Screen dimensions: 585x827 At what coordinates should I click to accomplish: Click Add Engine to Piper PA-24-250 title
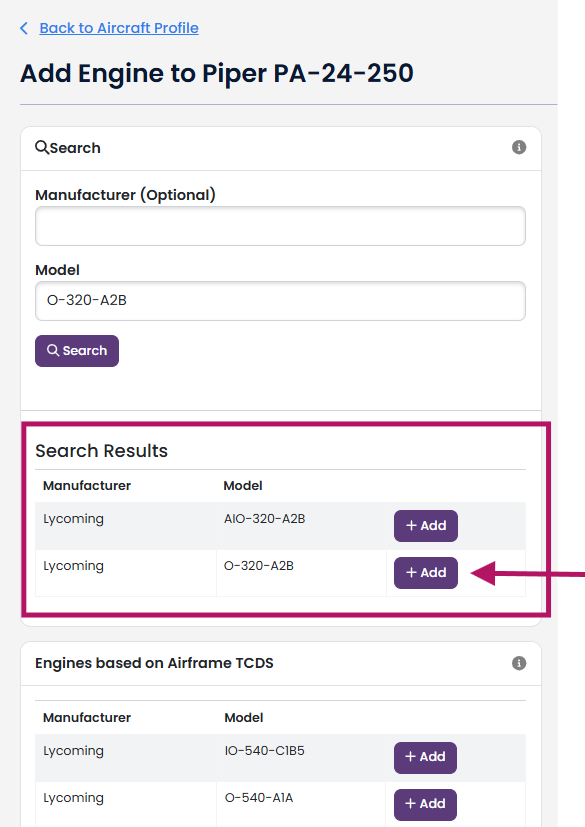[x=217, y=73]
